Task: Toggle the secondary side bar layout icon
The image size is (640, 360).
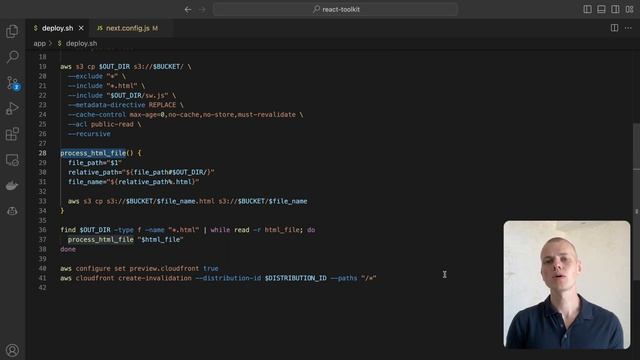Action: 615,9
